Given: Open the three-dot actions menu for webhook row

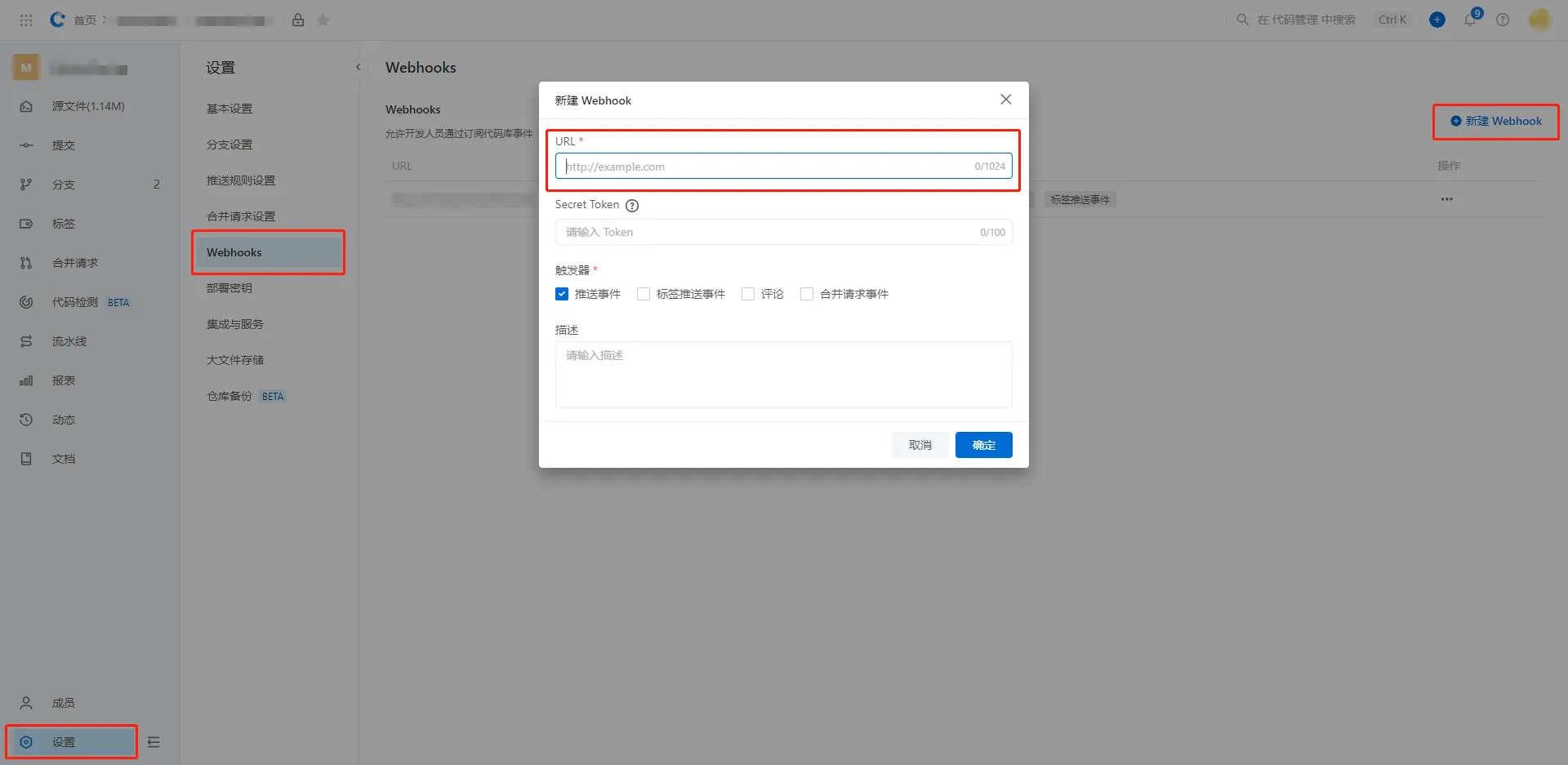Looking at the screenshot, I should tap(1446, 199).
